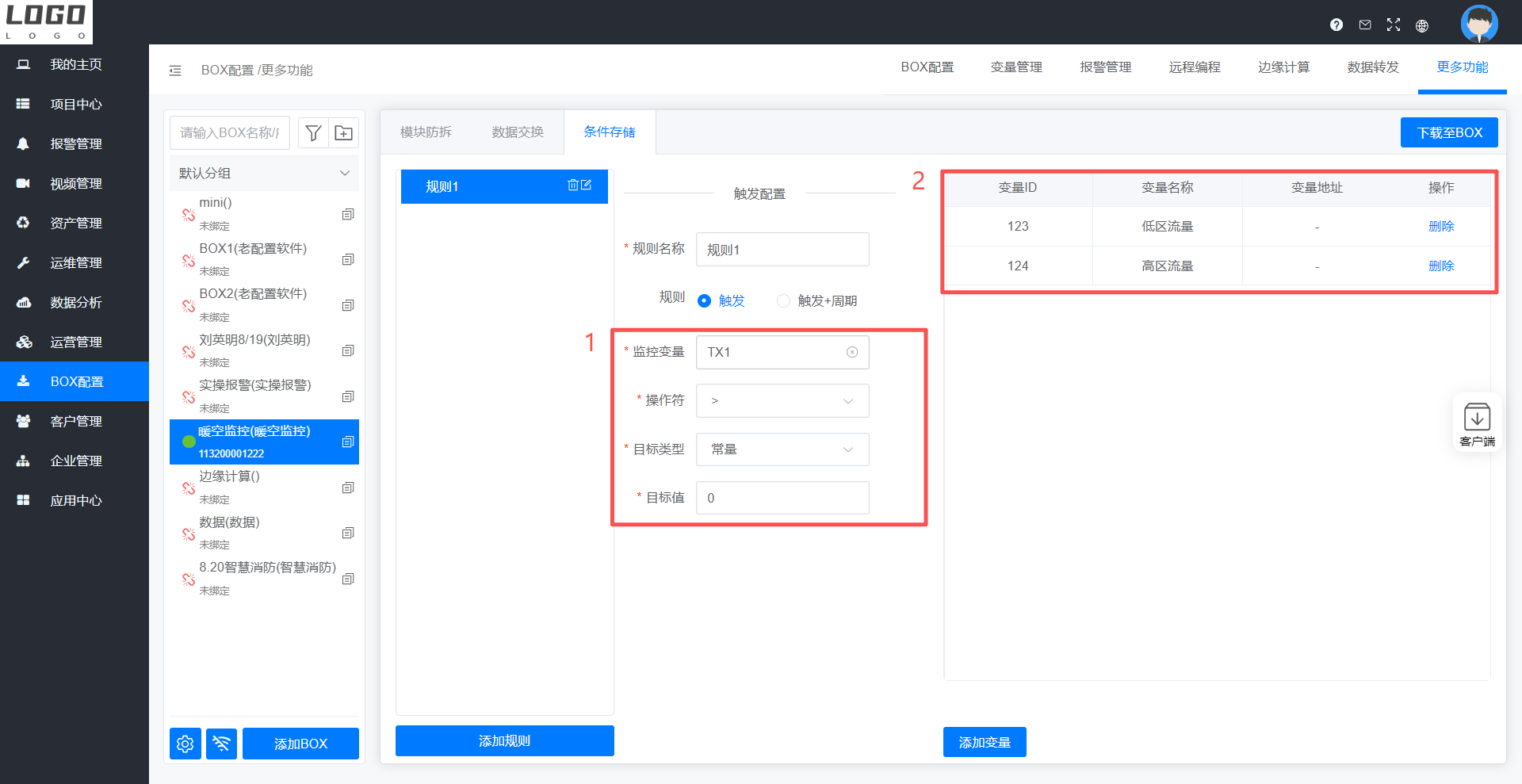The width and height of the screenshot is (1522, 784).
Task: Delete the 低区流量 variable row
Action: [1440, 227]
